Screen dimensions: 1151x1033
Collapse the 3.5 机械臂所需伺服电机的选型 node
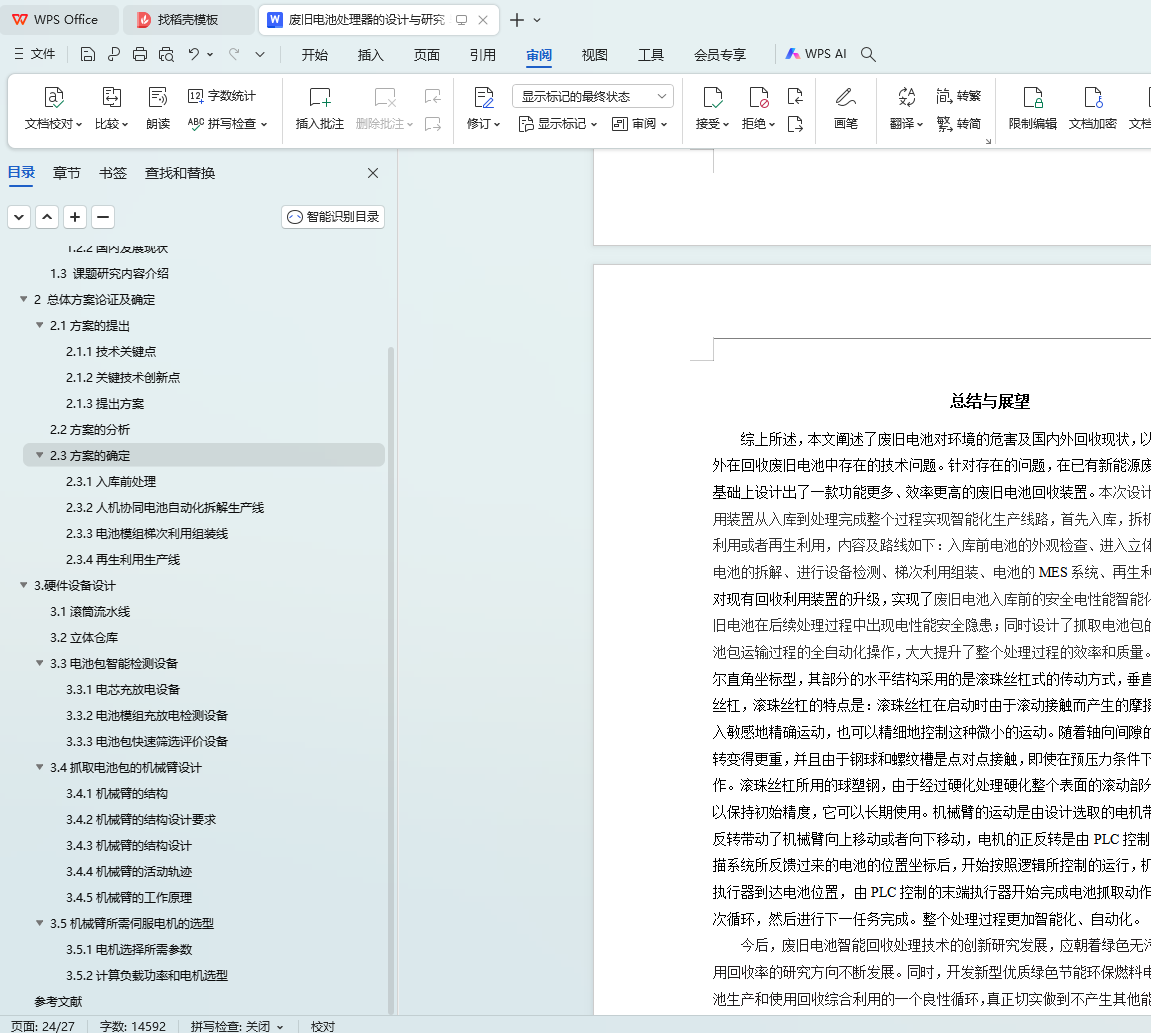[40, 923]
